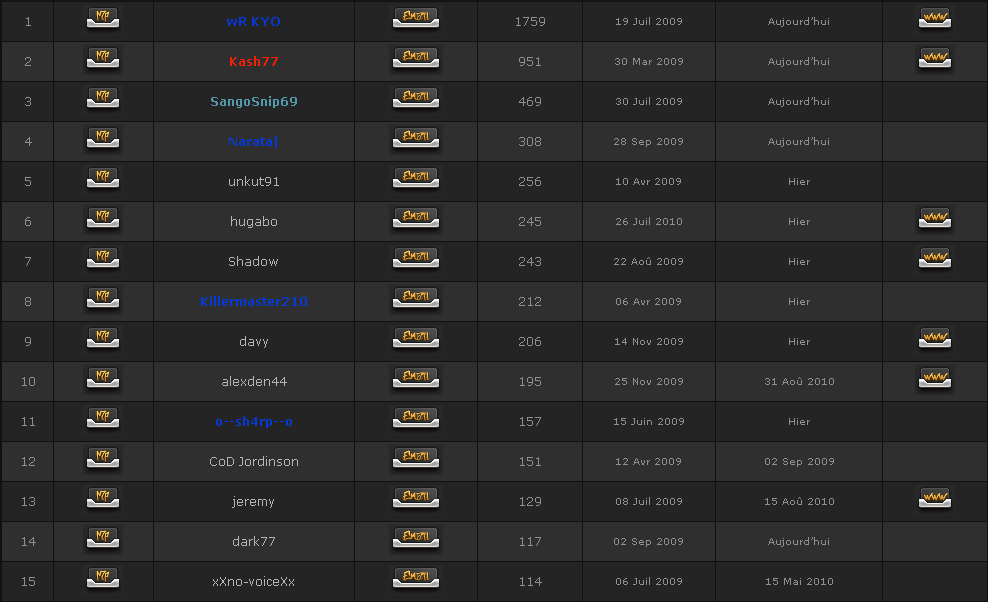Open wR KYO's profile link

pyautogui.click(x=253, y=21)
